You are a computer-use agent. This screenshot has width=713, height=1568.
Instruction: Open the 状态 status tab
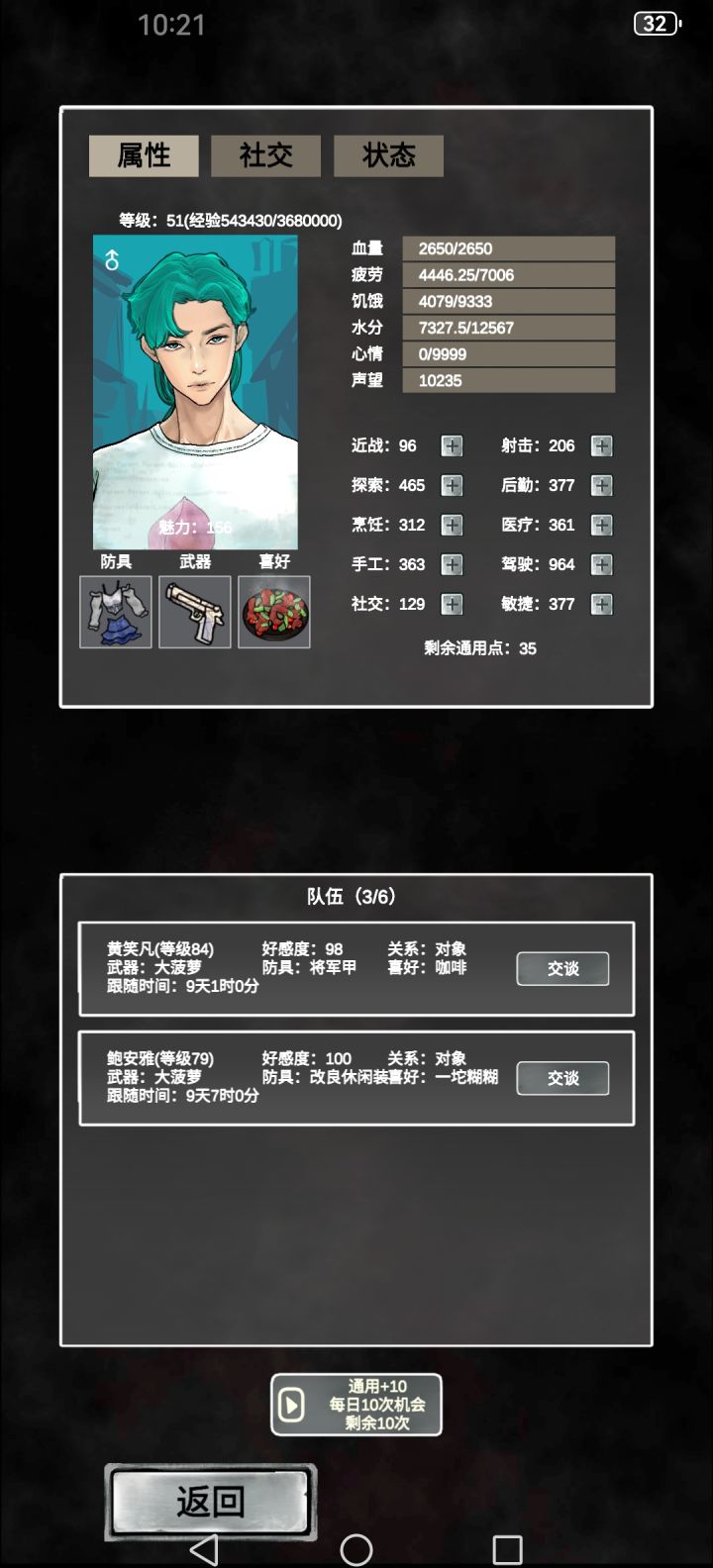[x=388, y=155]
